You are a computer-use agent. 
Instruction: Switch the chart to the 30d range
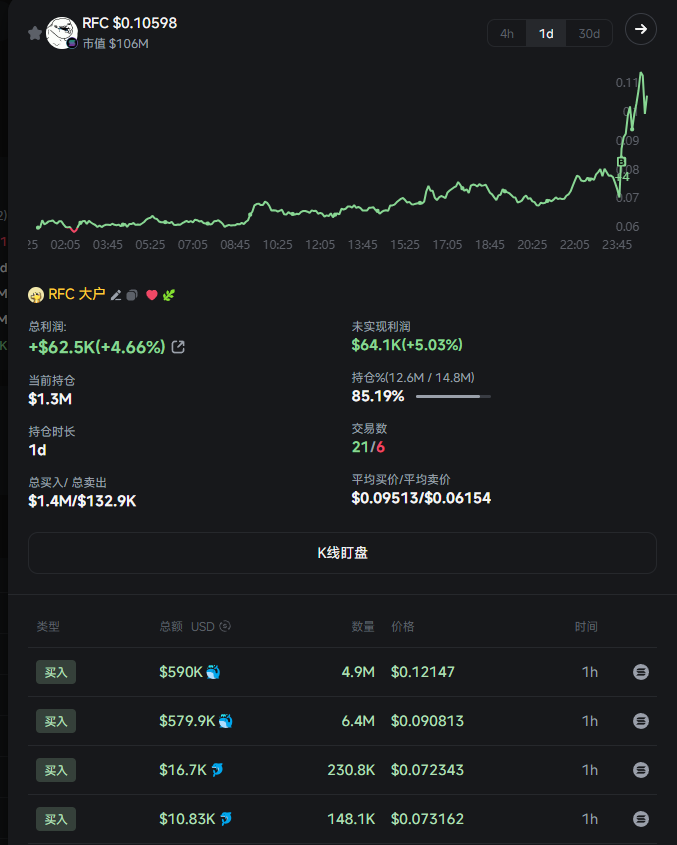point(589,33)
